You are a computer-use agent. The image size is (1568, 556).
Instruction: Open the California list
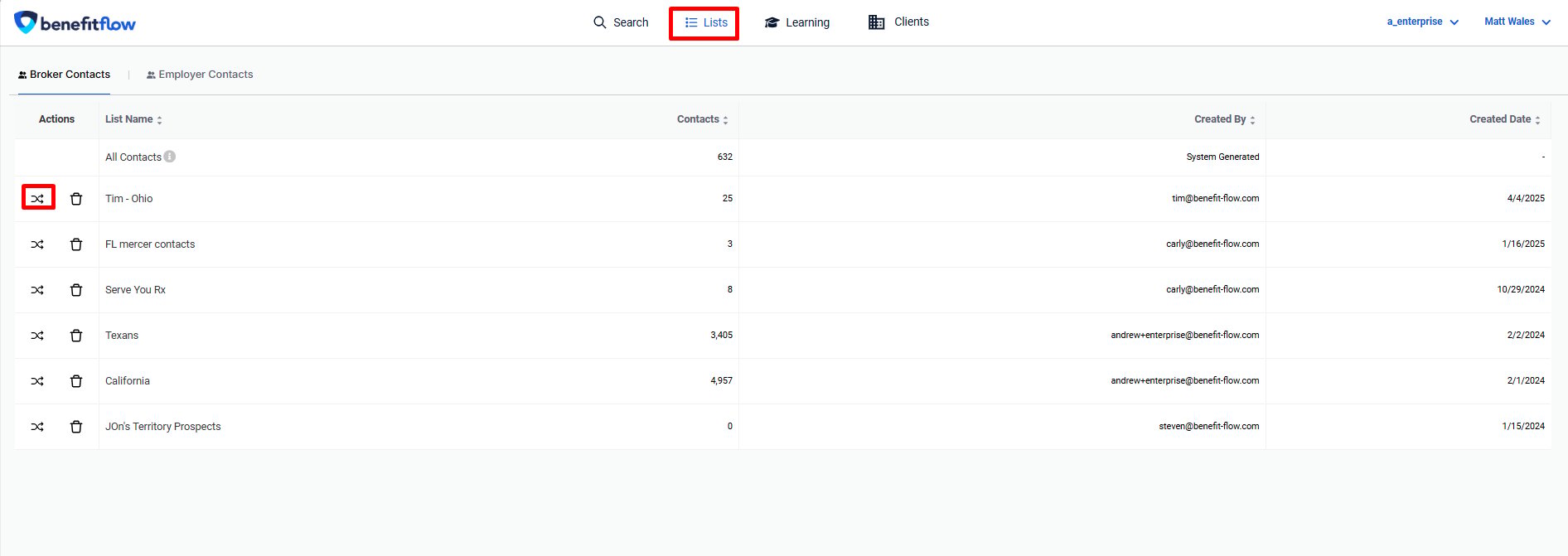[128, 381]
